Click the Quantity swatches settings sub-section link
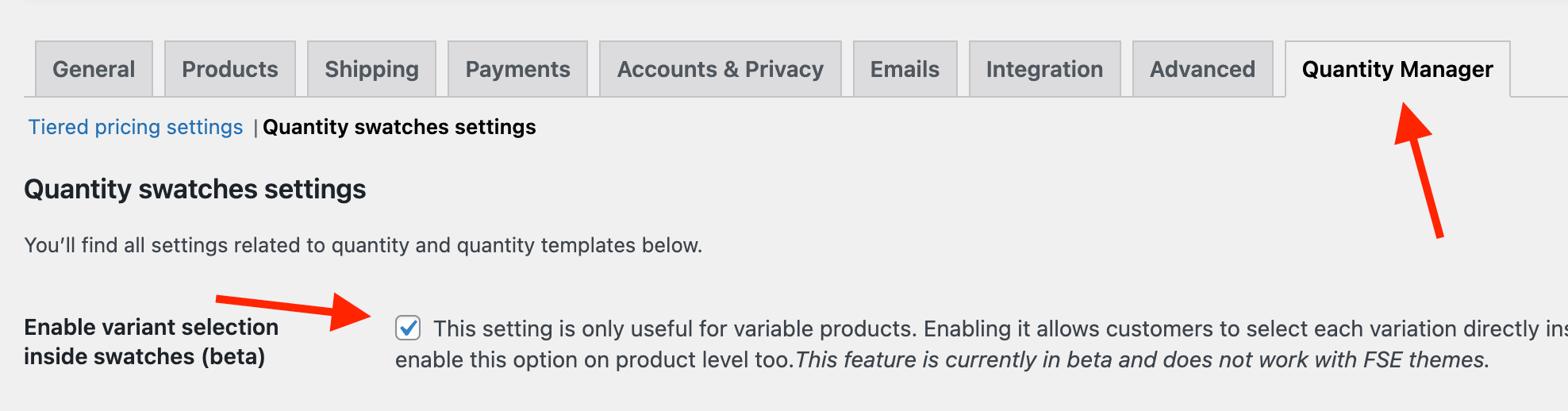This screenshot has height=411, width=1568. click(x=399, y=127)
